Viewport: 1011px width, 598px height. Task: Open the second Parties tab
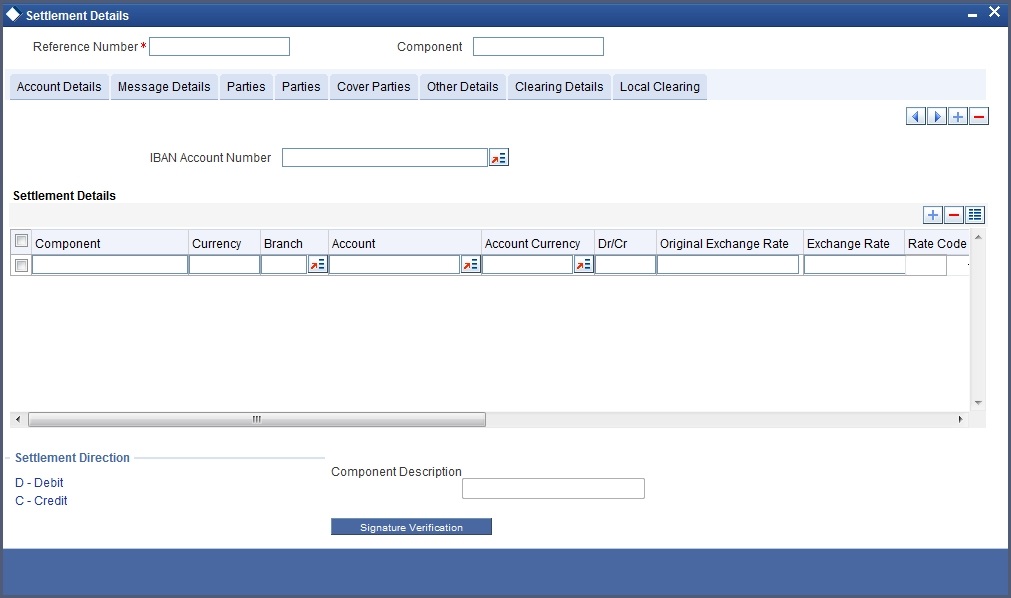pos(301,86)
